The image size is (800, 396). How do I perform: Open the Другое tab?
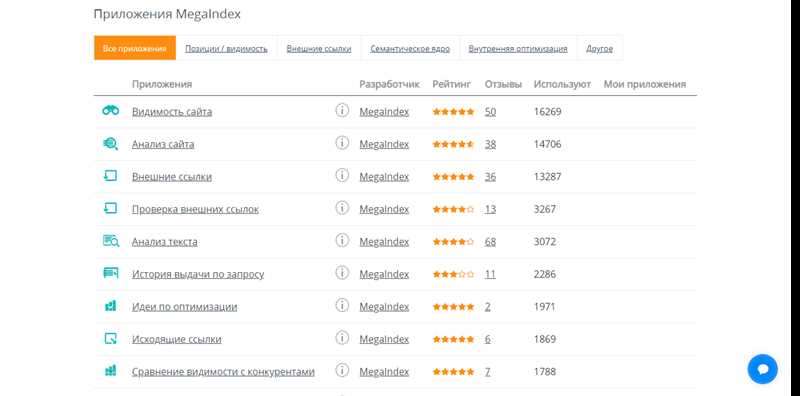(x=599, y=48)
